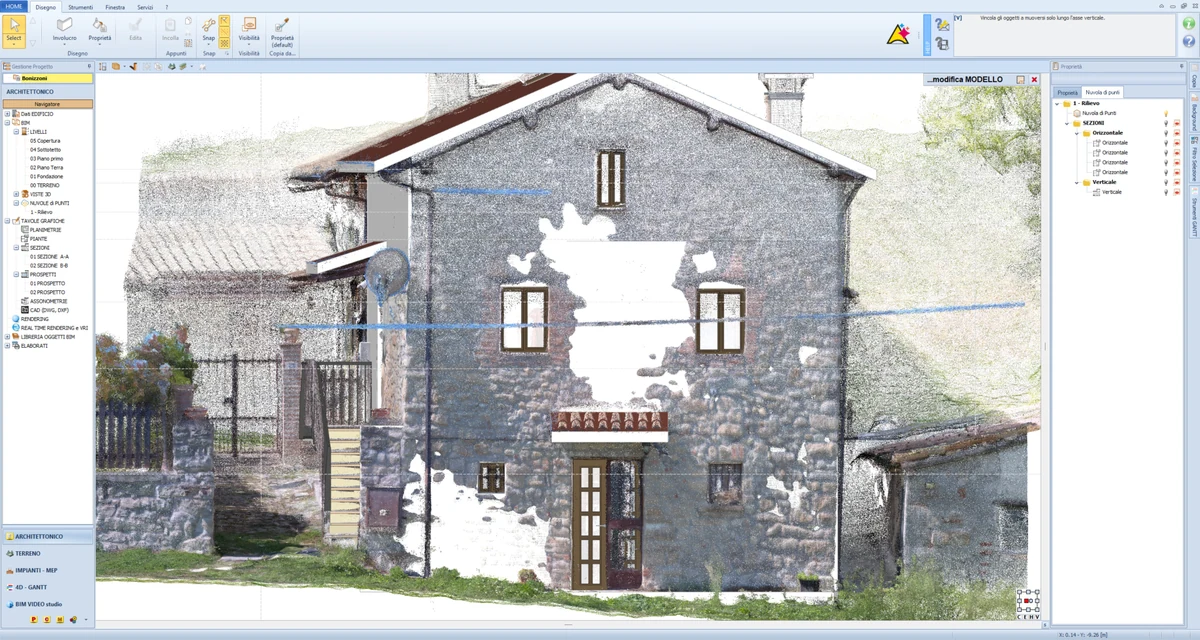Viewport: 1200px width, 640px height.
Task: Toggle the top snap mode button
Action: click(224, 20)
